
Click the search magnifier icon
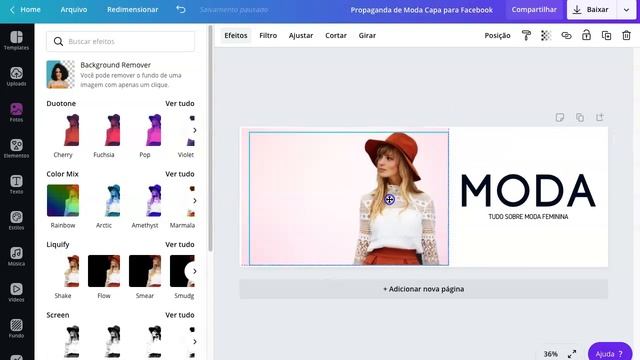pyautogui.click(x=58, y=42)
